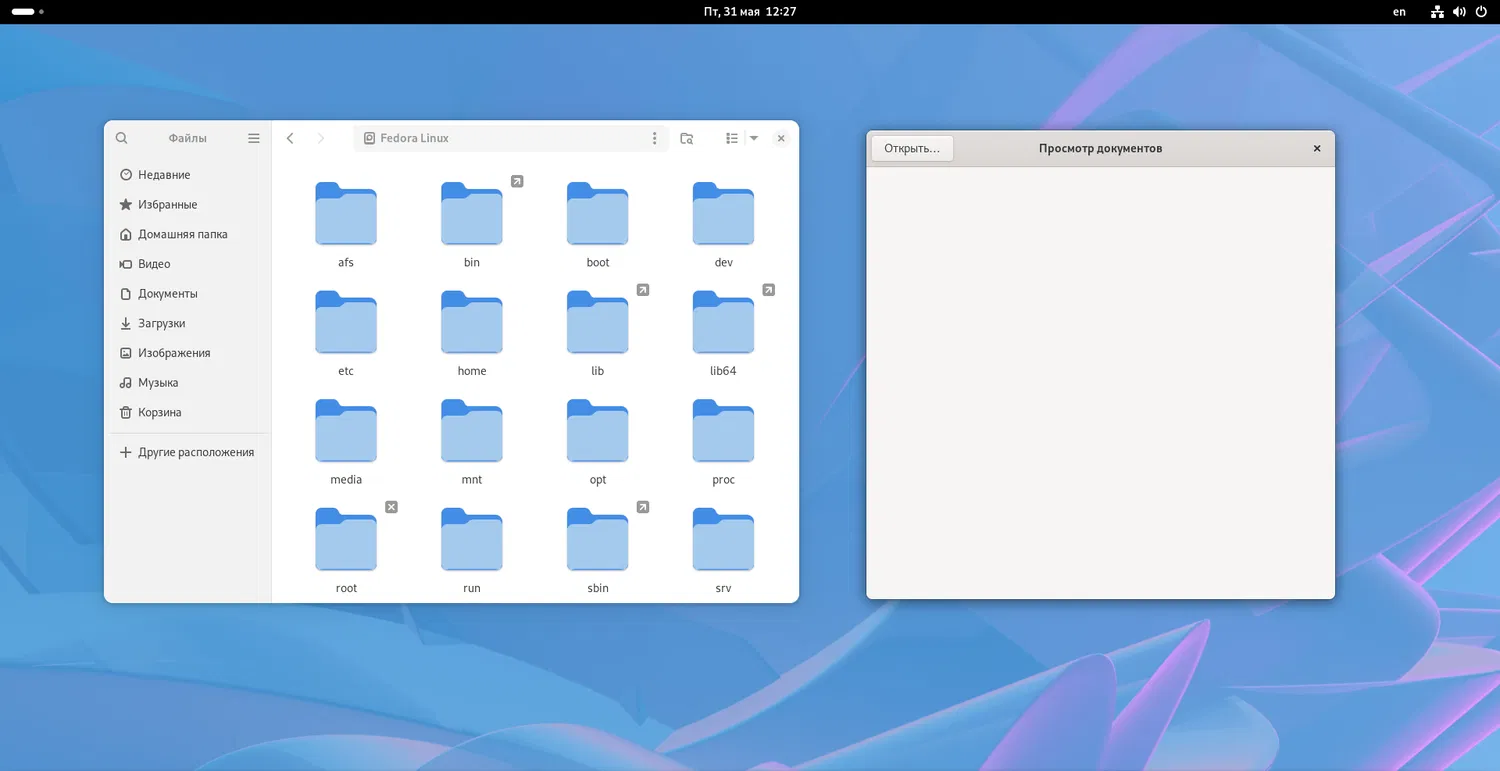1500x771 pixels.
Task: Go back with the left arrow
Action: 290,138
